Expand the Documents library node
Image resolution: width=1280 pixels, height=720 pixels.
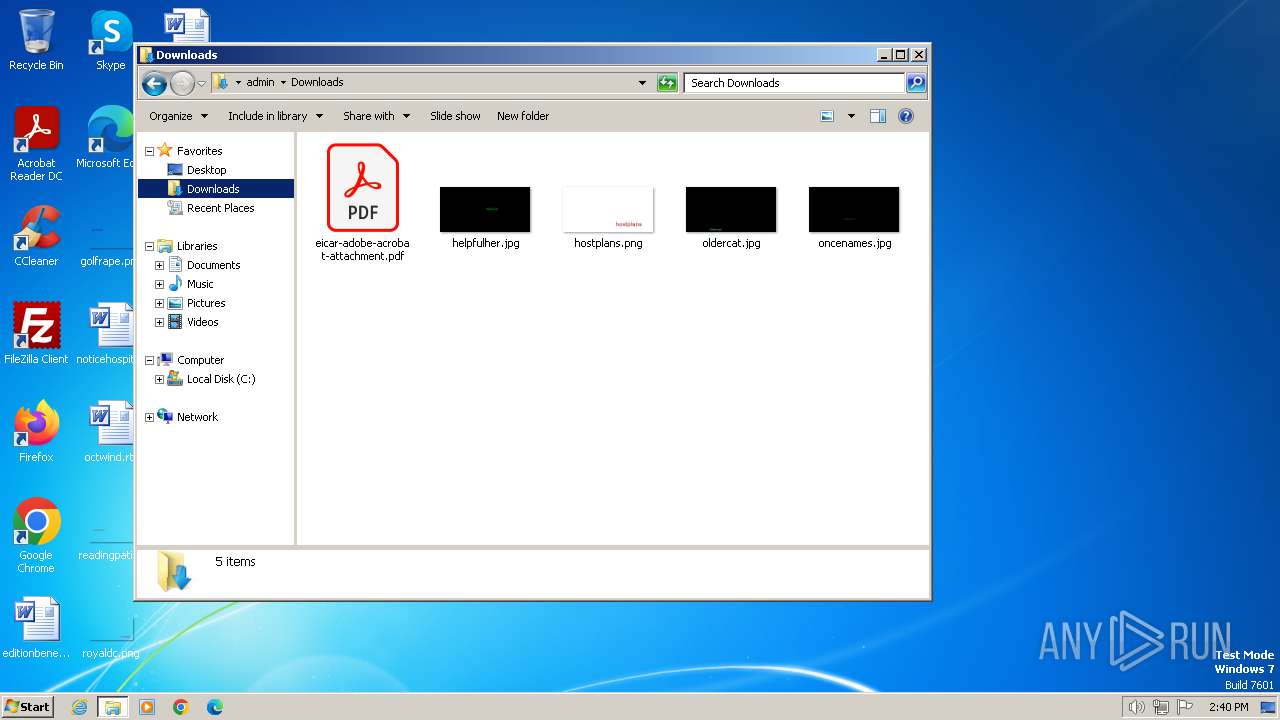click(x=159, y=265)
